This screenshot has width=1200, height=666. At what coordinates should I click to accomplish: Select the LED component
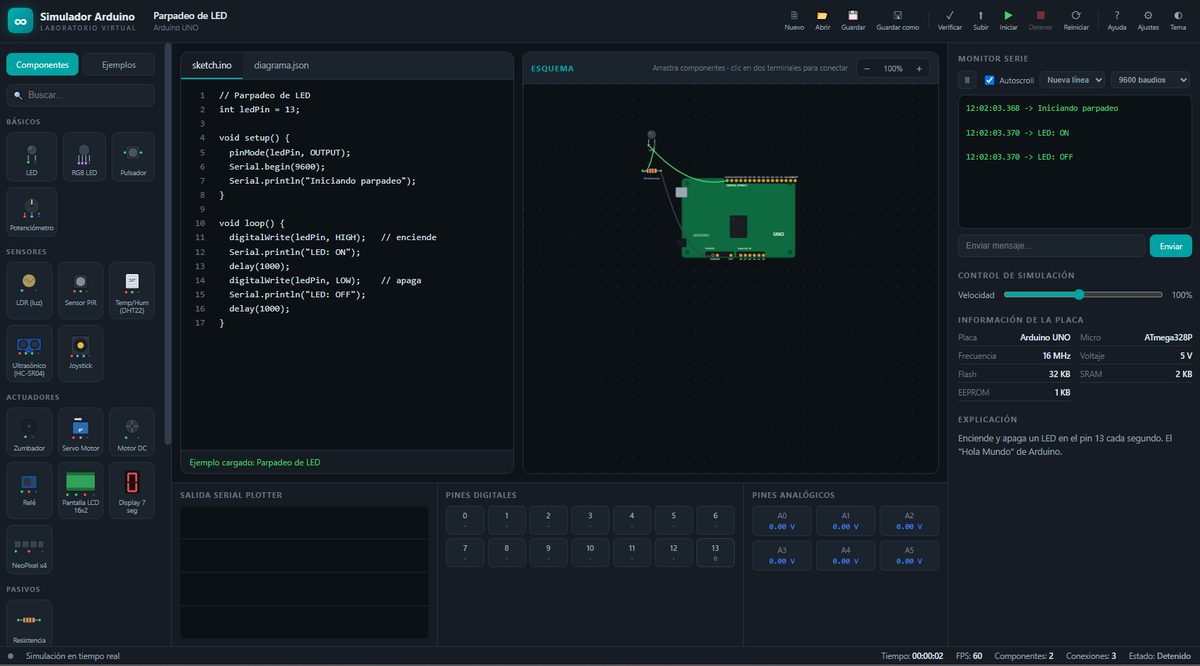point(31,157)
